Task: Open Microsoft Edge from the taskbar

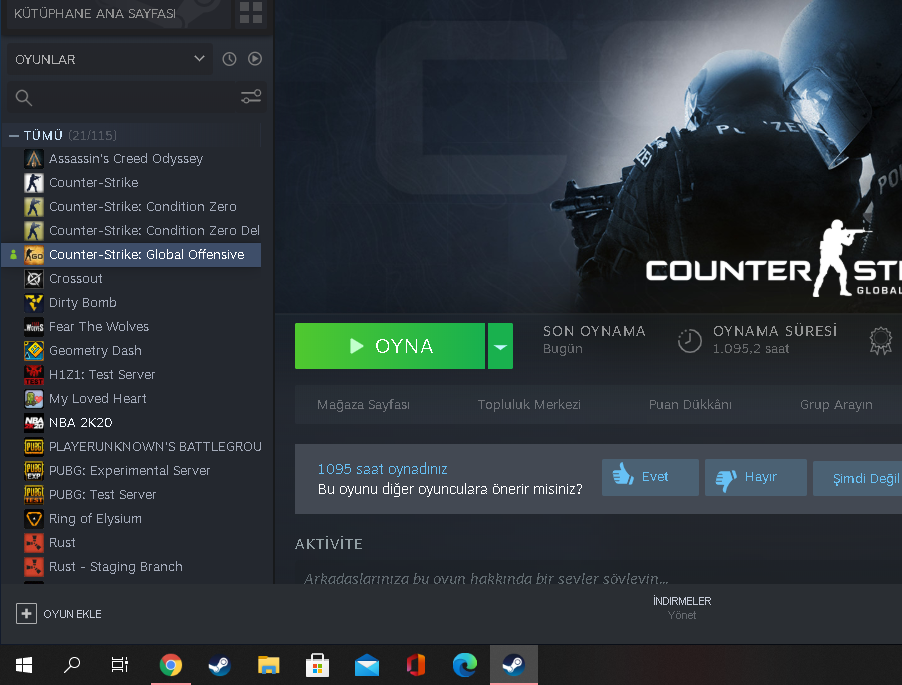Action: (x=465, y=665)
